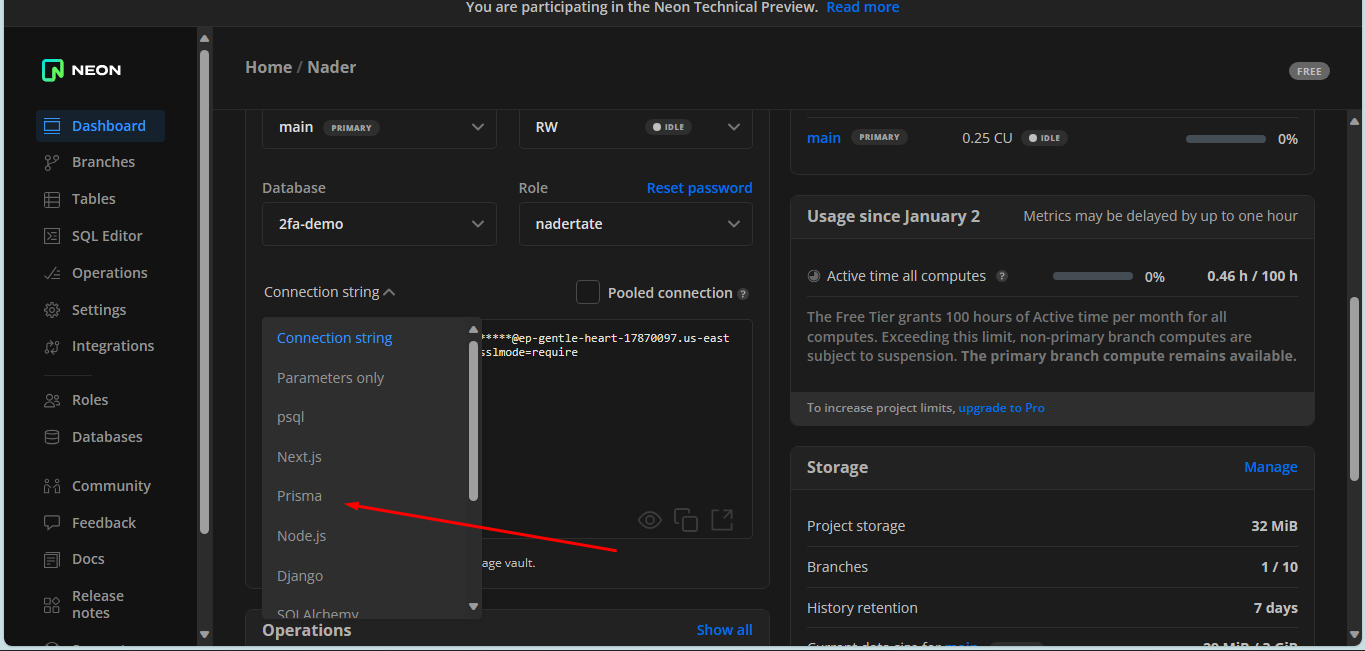Image resolution: width=1365 pixels, height=651 pixels.
Task: Click the sidebar scroll-down arrow
Action: click(205, 634)
